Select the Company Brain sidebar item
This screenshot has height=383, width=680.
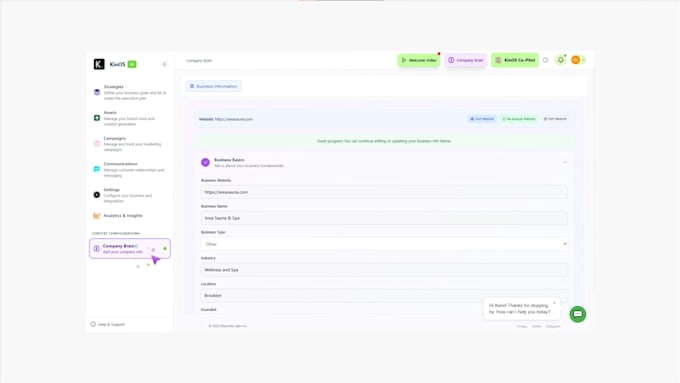(x=130, y=249)
